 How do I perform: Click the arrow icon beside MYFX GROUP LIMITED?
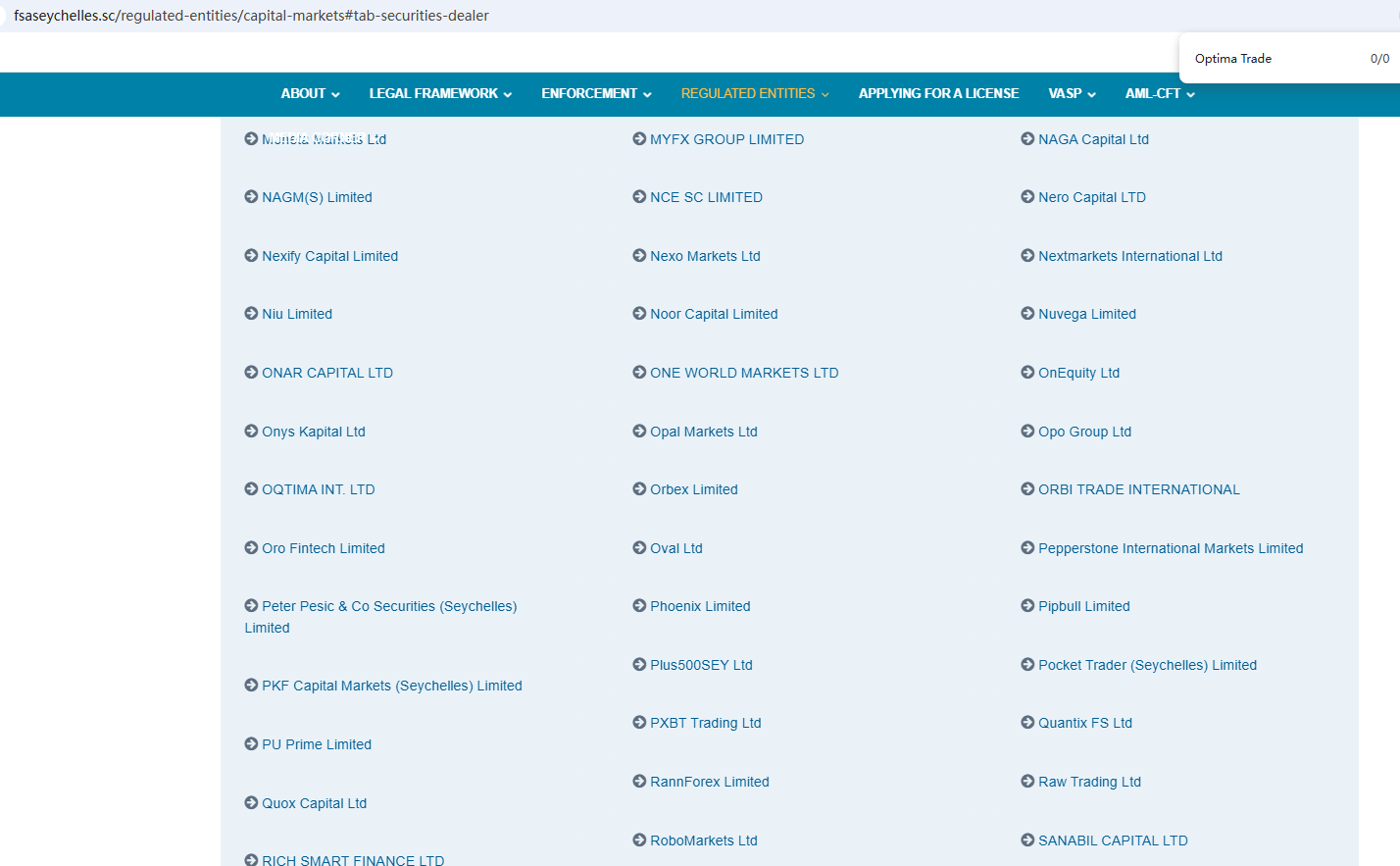coord(639,139)
